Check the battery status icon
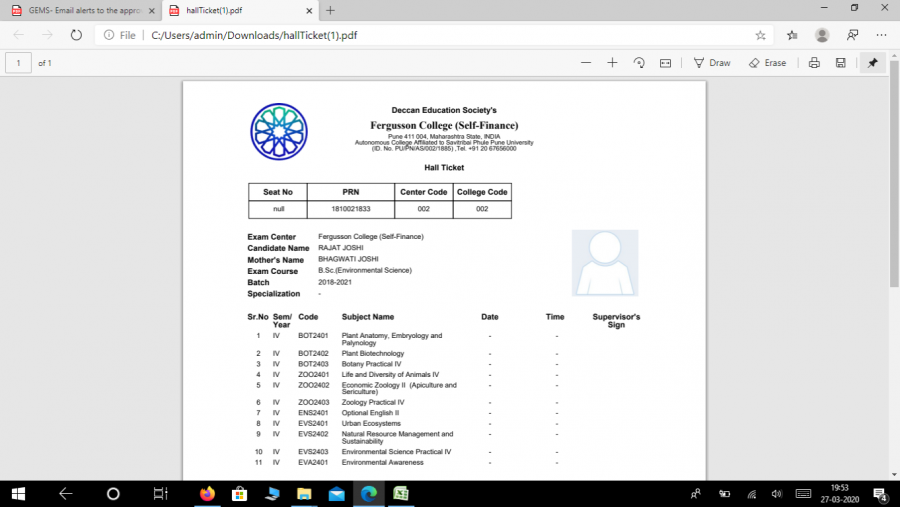The image size is (900, 507). pos(724,494)
